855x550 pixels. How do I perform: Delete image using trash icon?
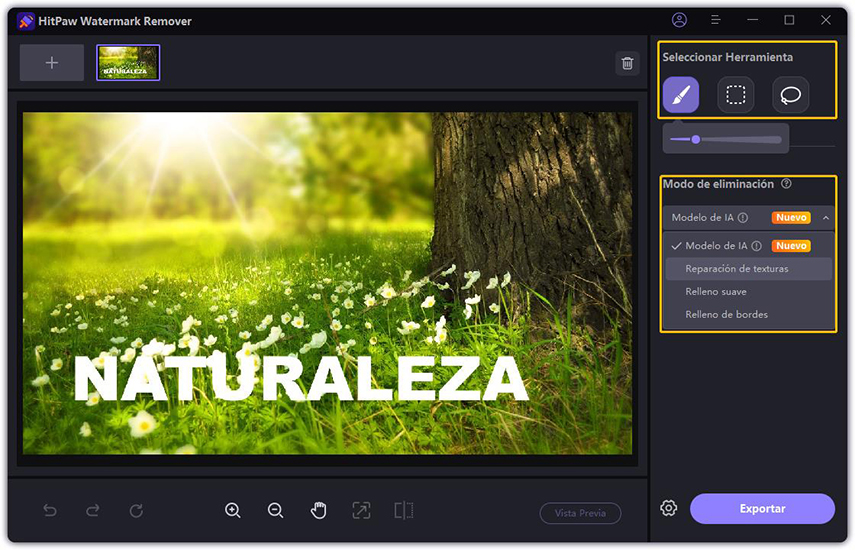point(627,63)
